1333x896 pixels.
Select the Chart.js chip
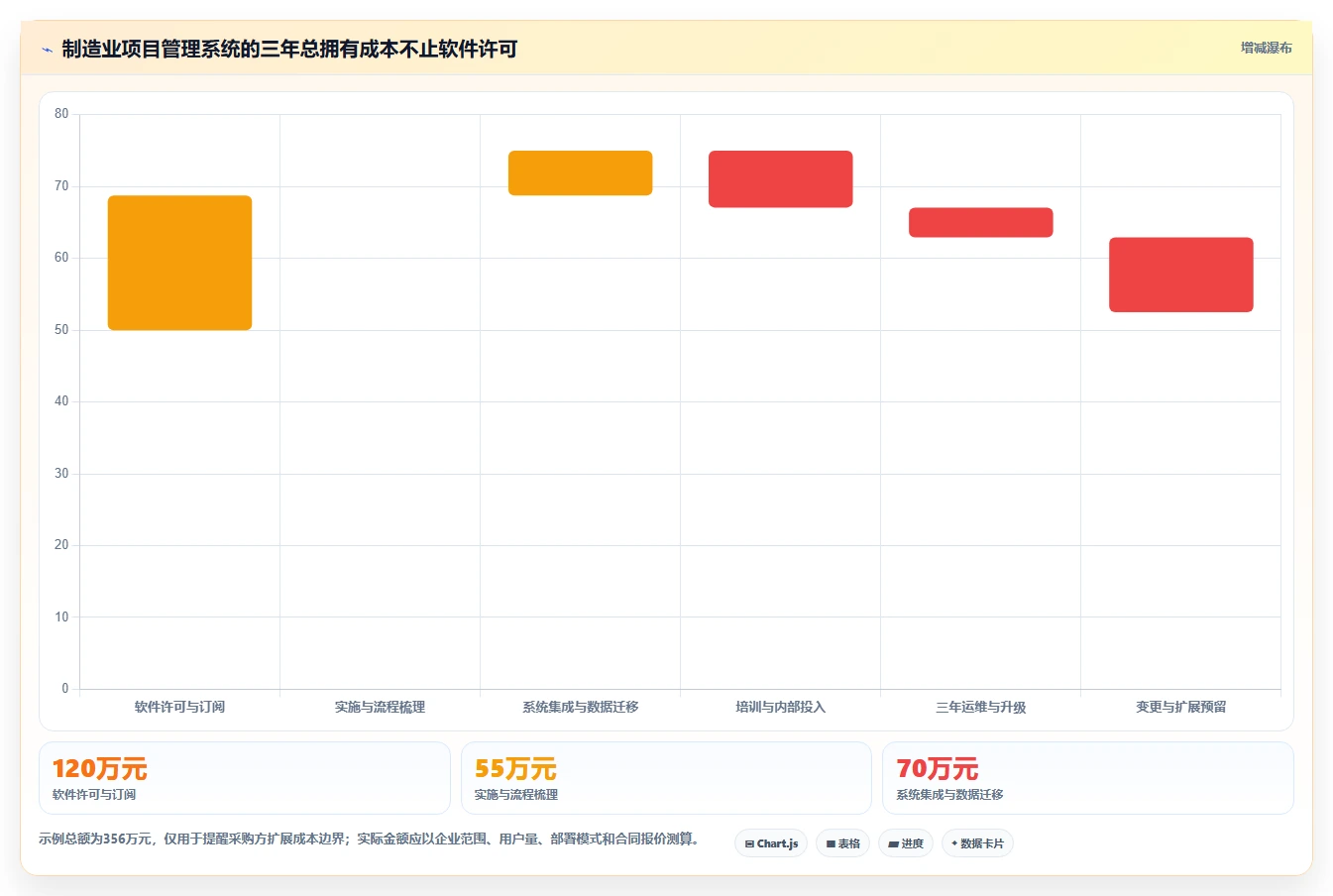[x=771, y=843]
